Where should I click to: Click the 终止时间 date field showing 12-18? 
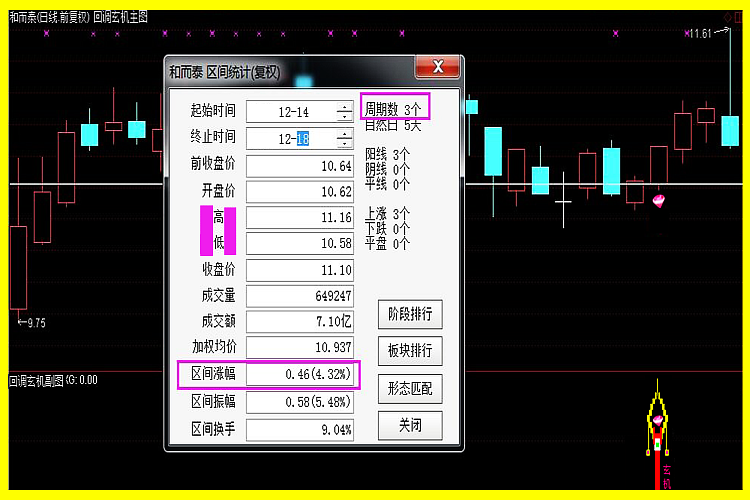pyautogui.click(x=292, y=139)
